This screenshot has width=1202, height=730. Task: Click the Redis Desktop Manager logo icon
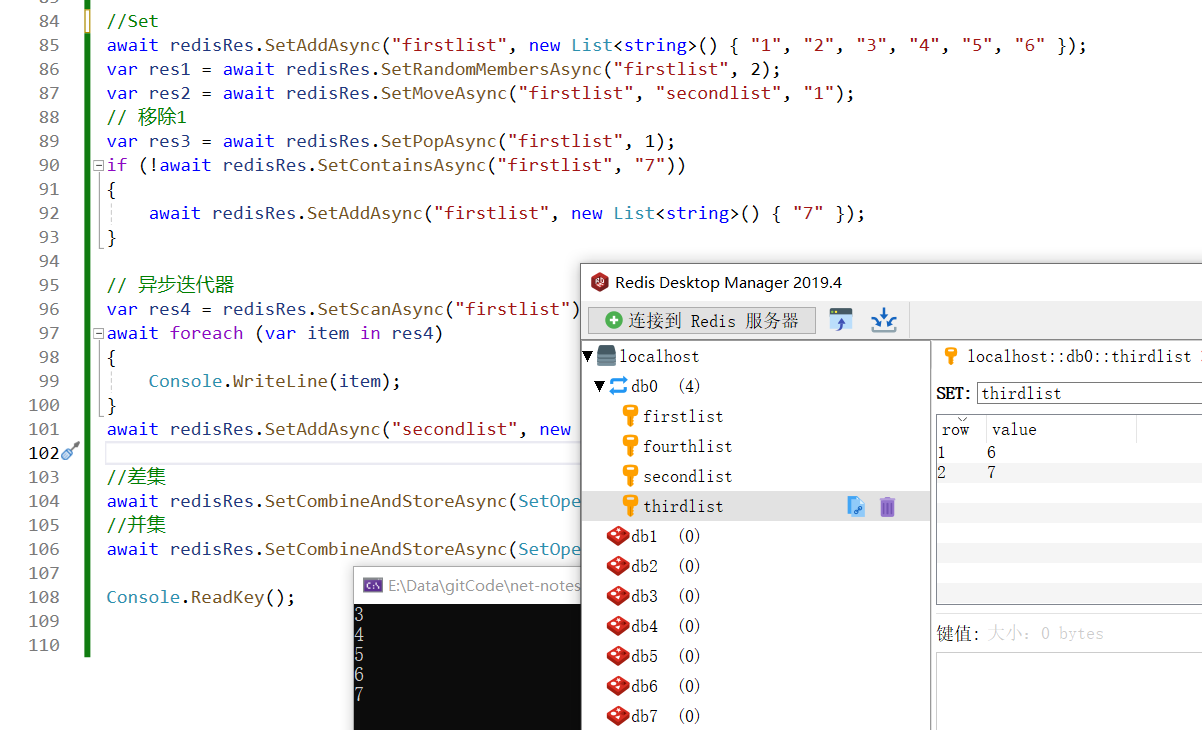coord(600,282)
